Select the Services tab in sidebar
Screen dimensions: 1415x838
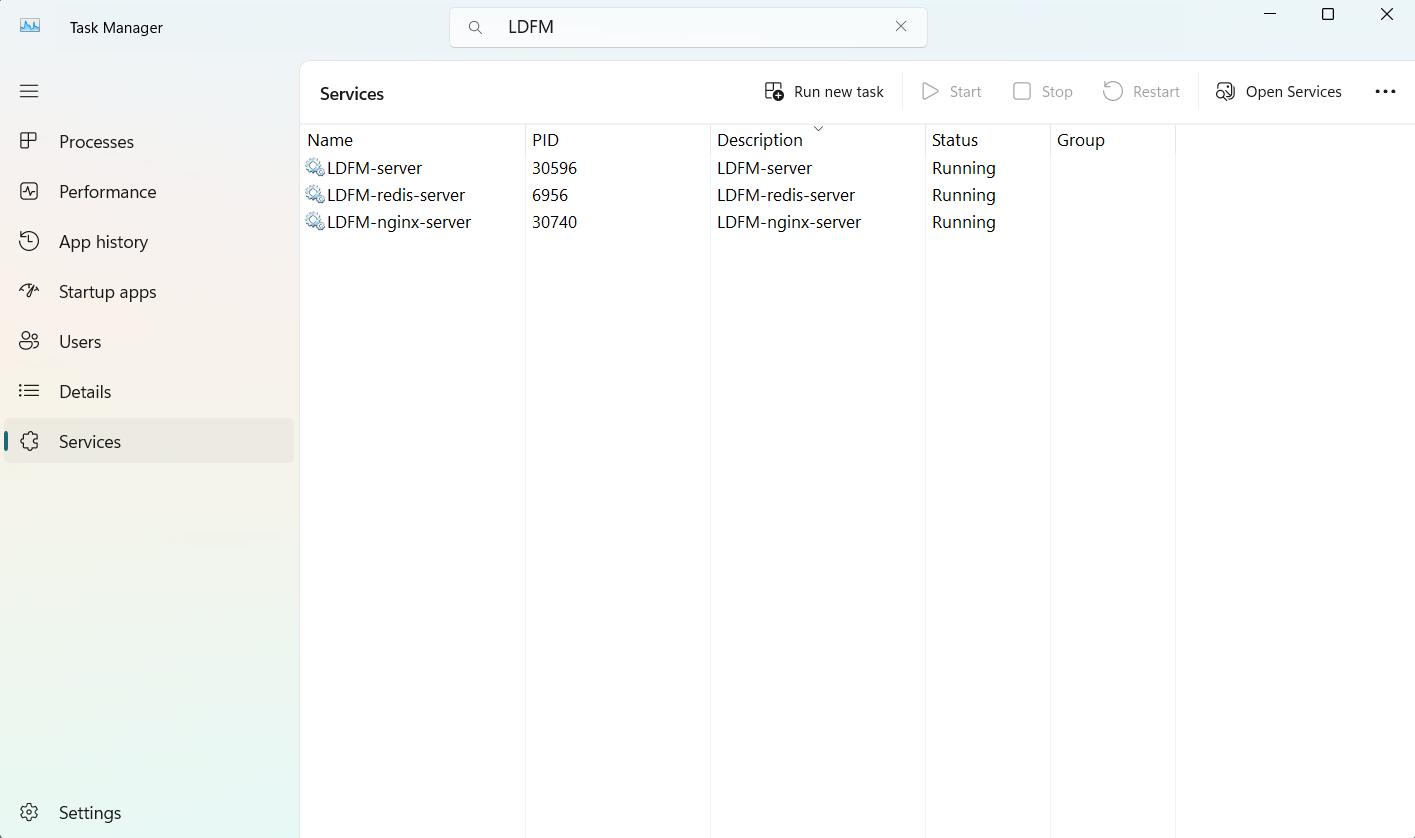tap(90, 442)
